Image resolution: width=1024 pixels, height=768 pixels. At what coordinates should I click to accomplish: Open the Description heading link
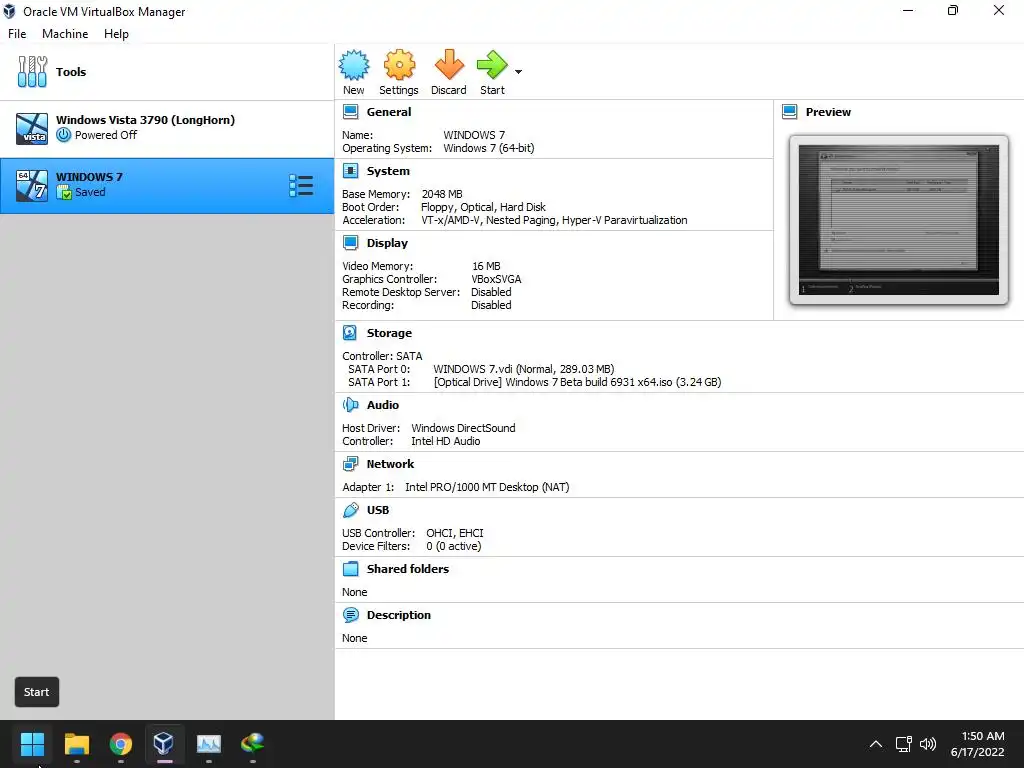[x=398, y=615]
